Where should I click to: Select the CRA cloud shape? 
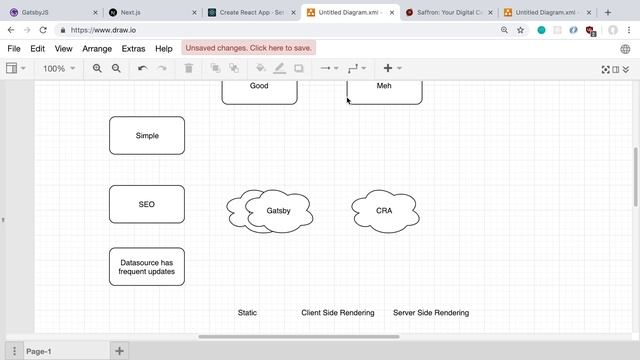384,211
